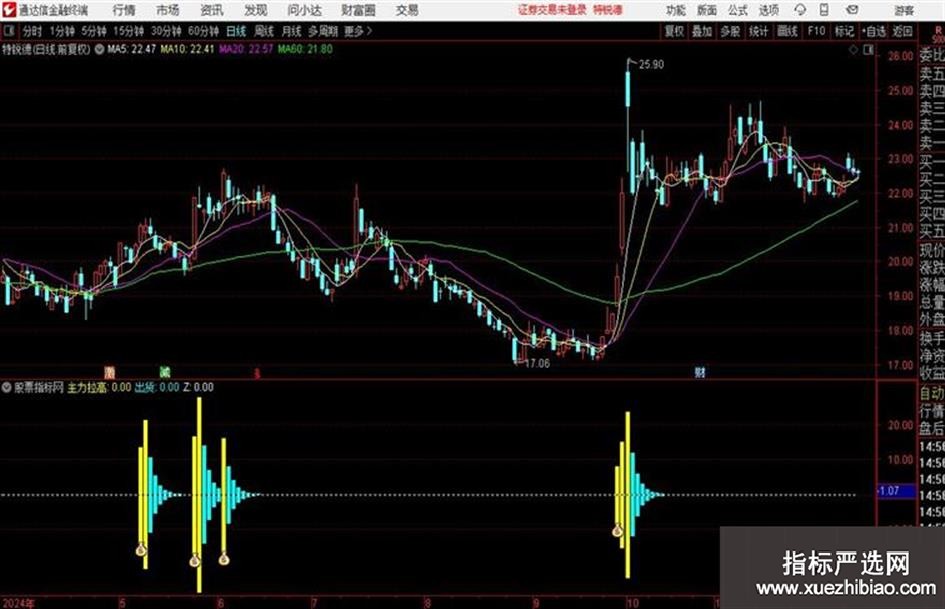The width and height of the screenshot is (945, 609).
Task: Select the 日线 period tab
Action: pyautogui.click(x=236, y=31)
